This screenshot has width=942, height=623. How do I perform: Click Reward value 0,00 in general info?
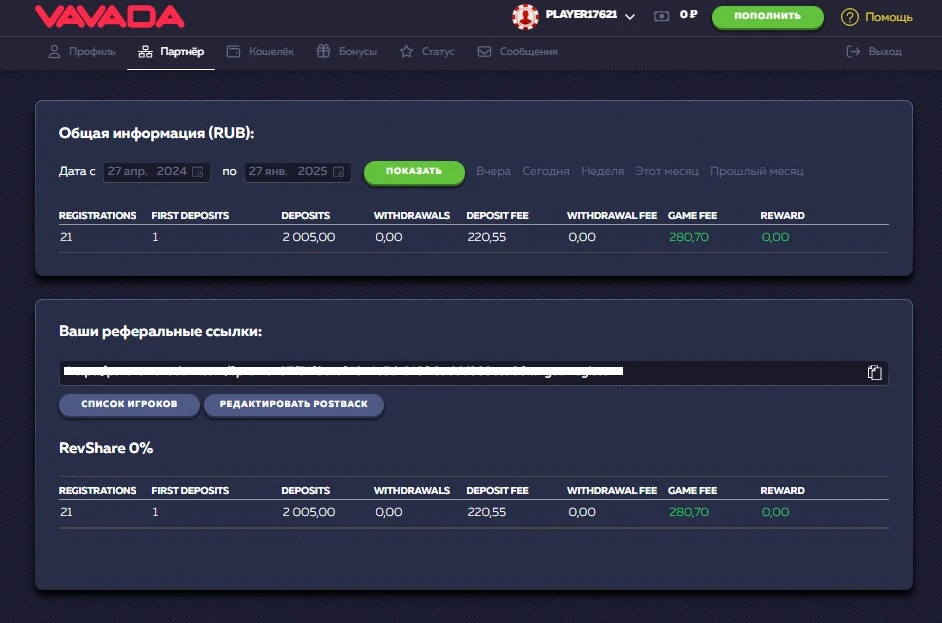pyautogui.click(x=775, y=237)
